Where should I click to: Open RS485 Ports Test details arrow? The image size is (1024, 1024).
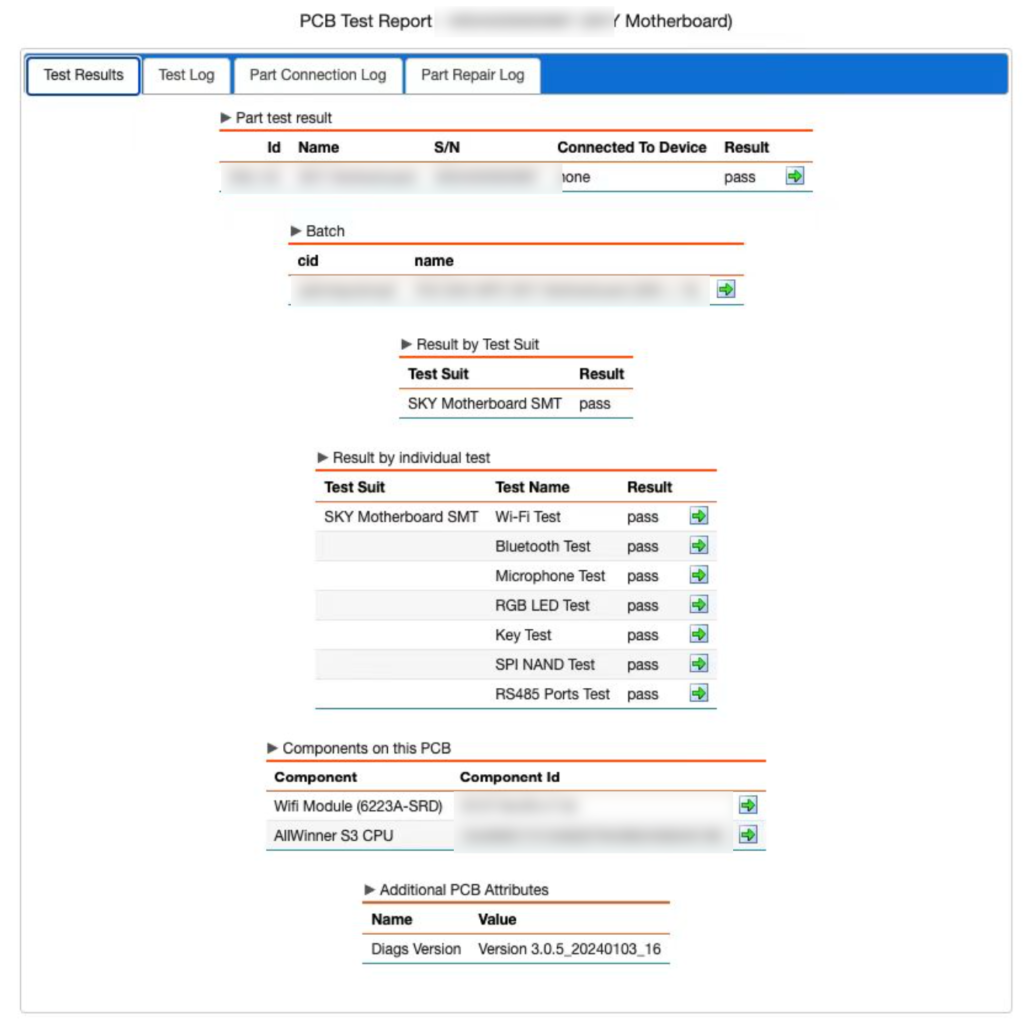pos(699,693)
